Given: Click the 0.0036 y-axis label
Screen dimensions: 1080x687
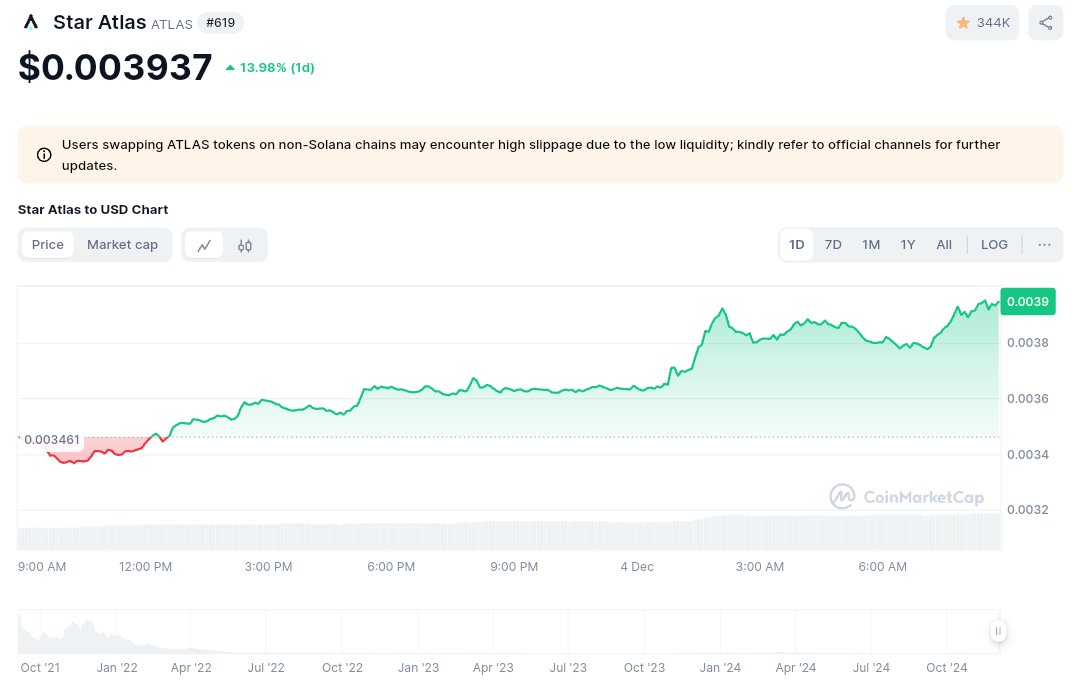Looking at the screenshot, I should point(1028,398).
